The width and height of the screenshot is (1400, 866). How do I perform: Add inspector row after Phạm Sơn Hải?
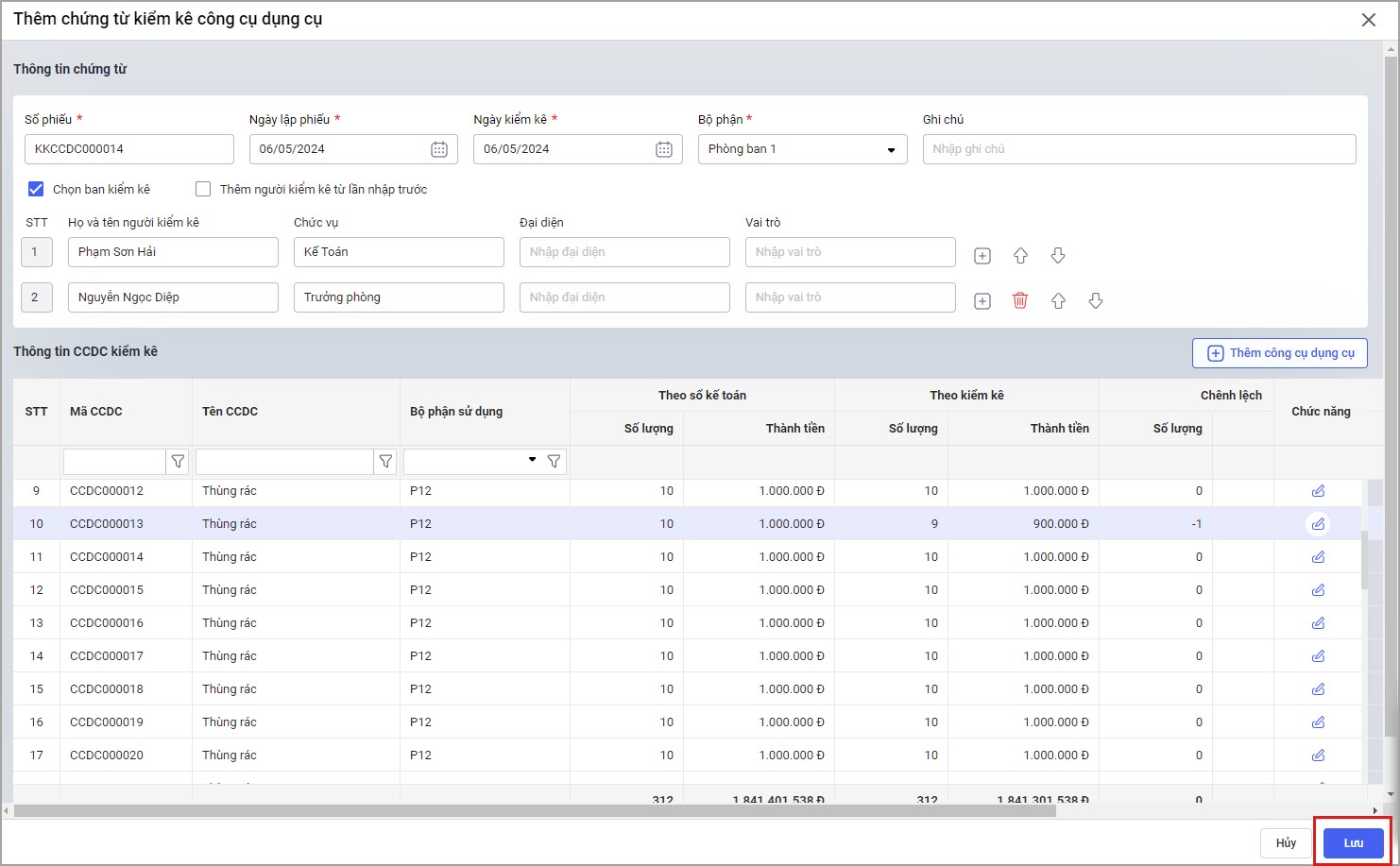[982, 256]
